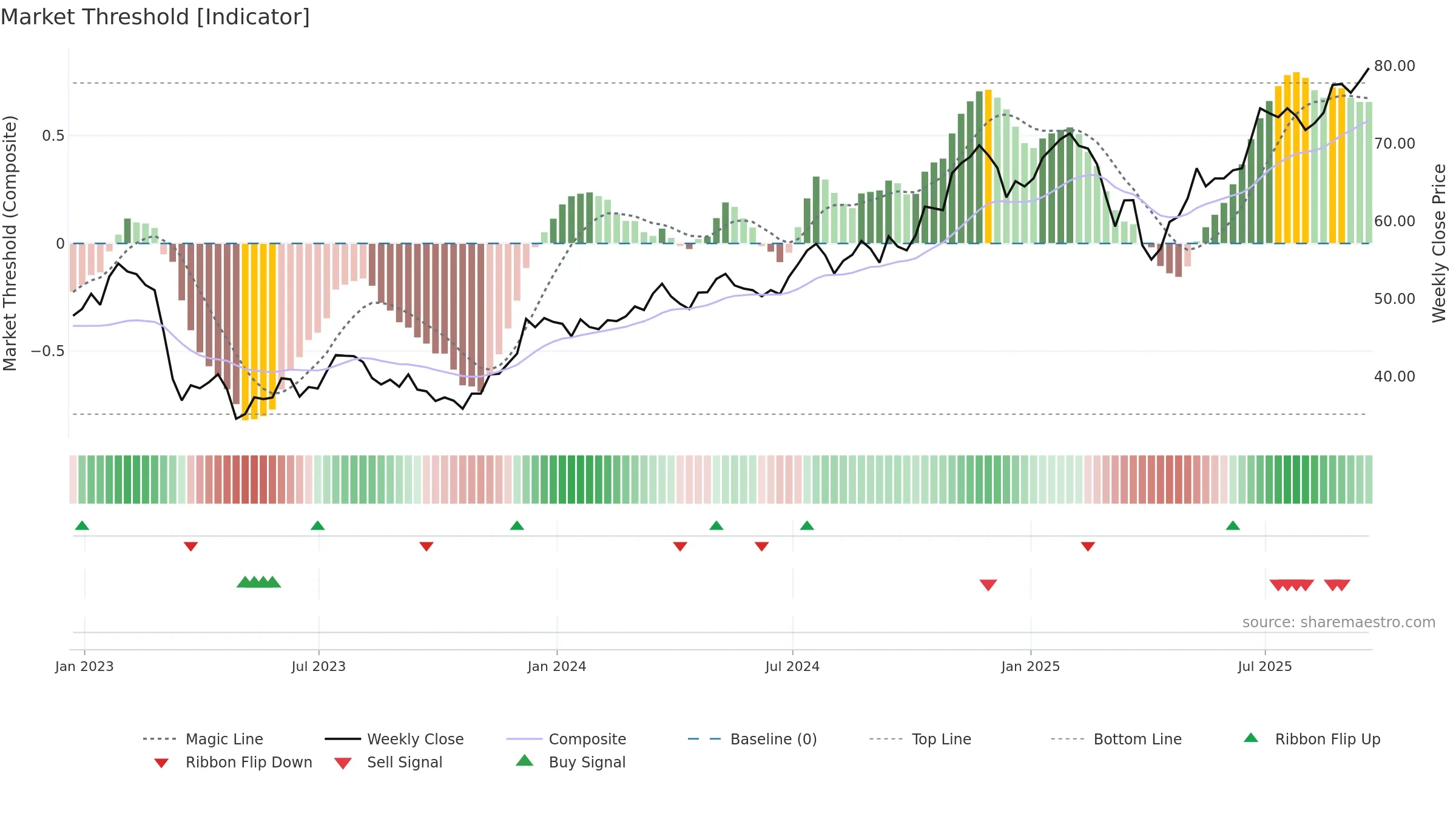Click the Ribbon Flip Down marker near Sep 2023

[x=426, y=547]
